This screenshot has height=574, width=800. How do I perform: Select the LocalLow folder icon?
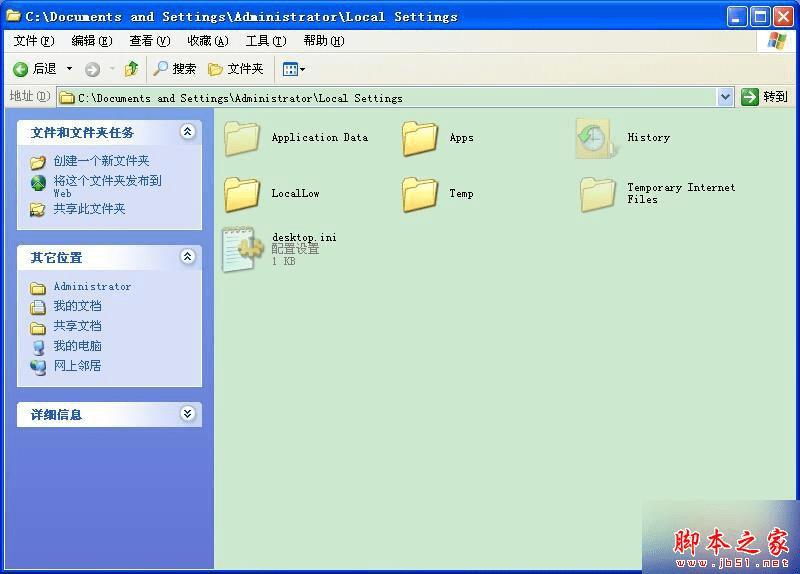tap(242, 194)
